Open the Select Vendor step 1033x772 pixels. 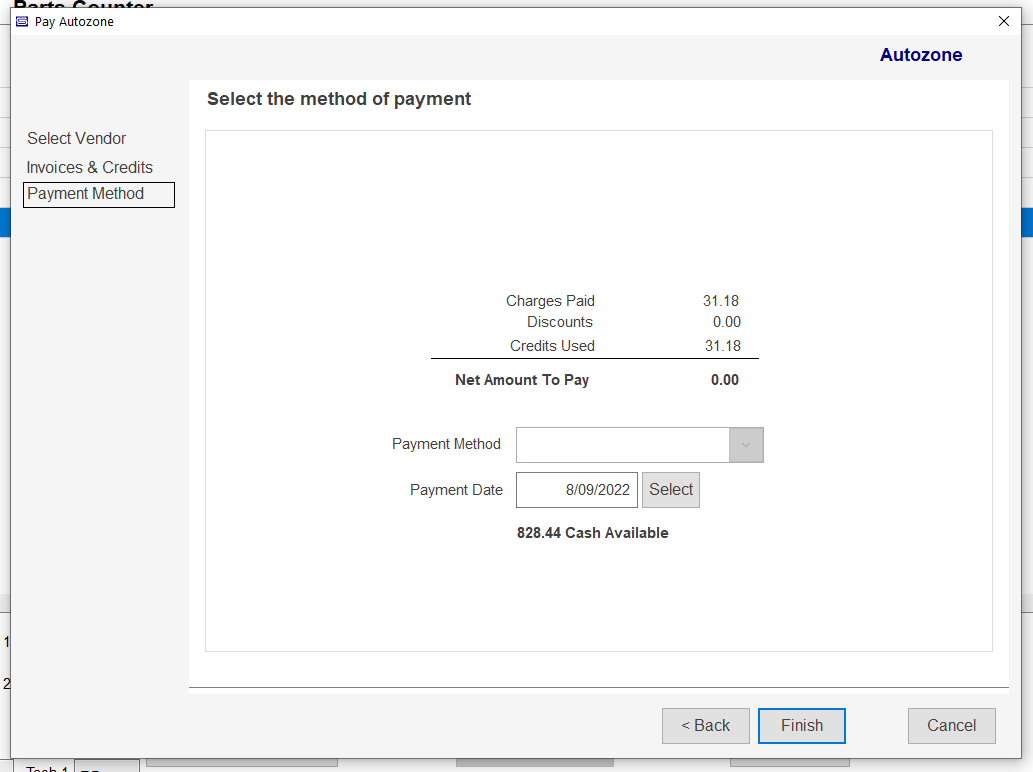click(76, 138)
